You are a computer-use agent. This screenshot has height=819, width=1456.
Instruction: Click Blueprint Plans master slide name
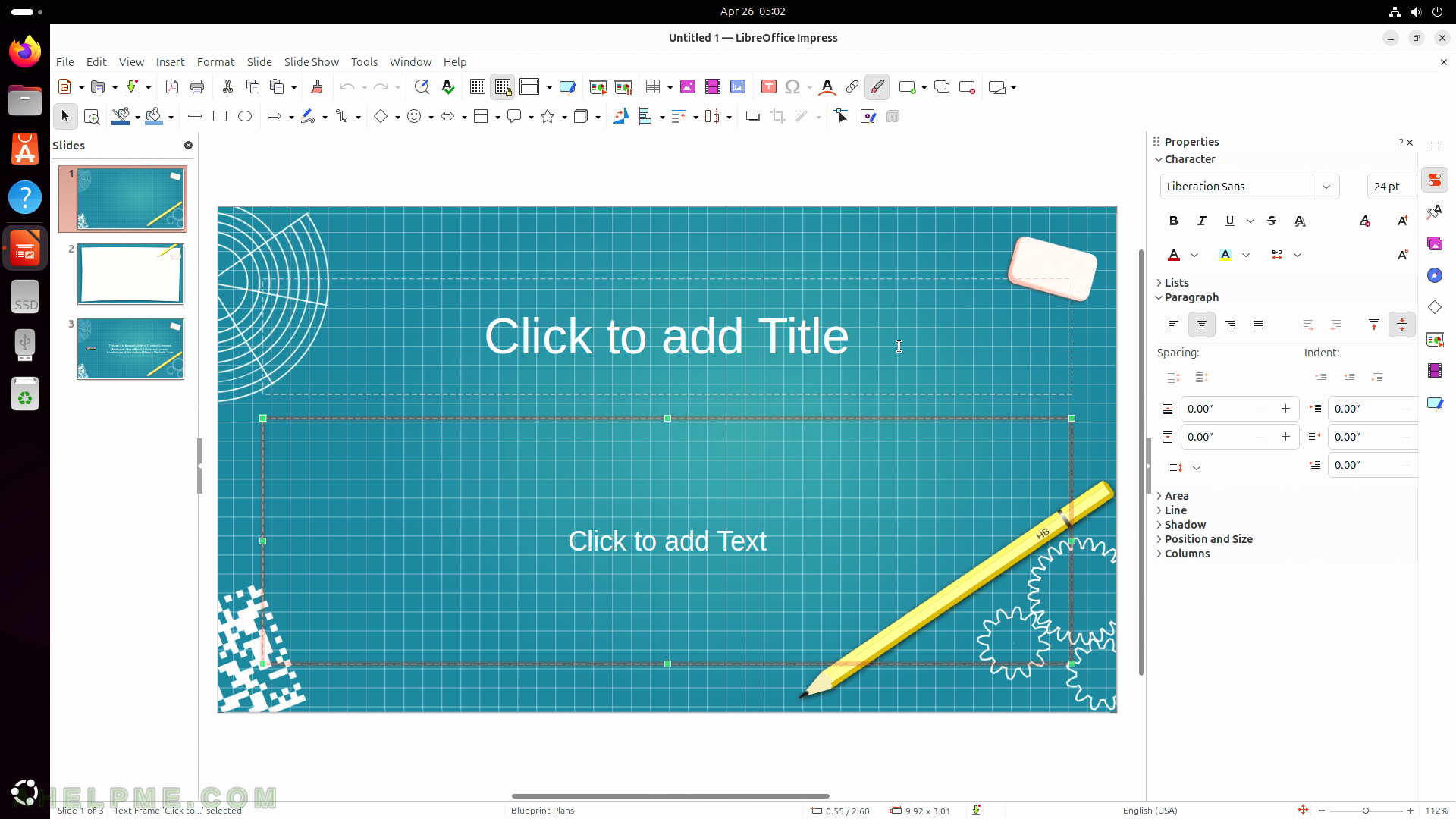pos(543,811)
